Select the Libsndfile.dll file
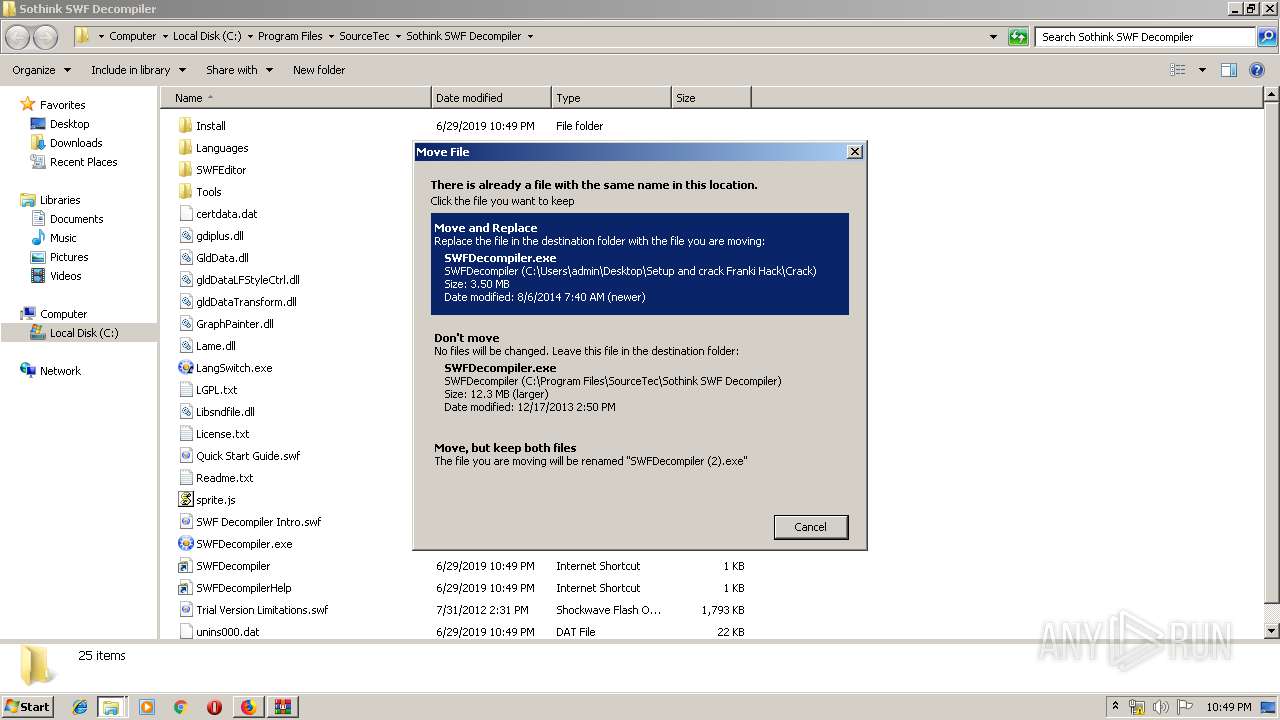This screenshot has width=1280, height=720. [225, 412]
